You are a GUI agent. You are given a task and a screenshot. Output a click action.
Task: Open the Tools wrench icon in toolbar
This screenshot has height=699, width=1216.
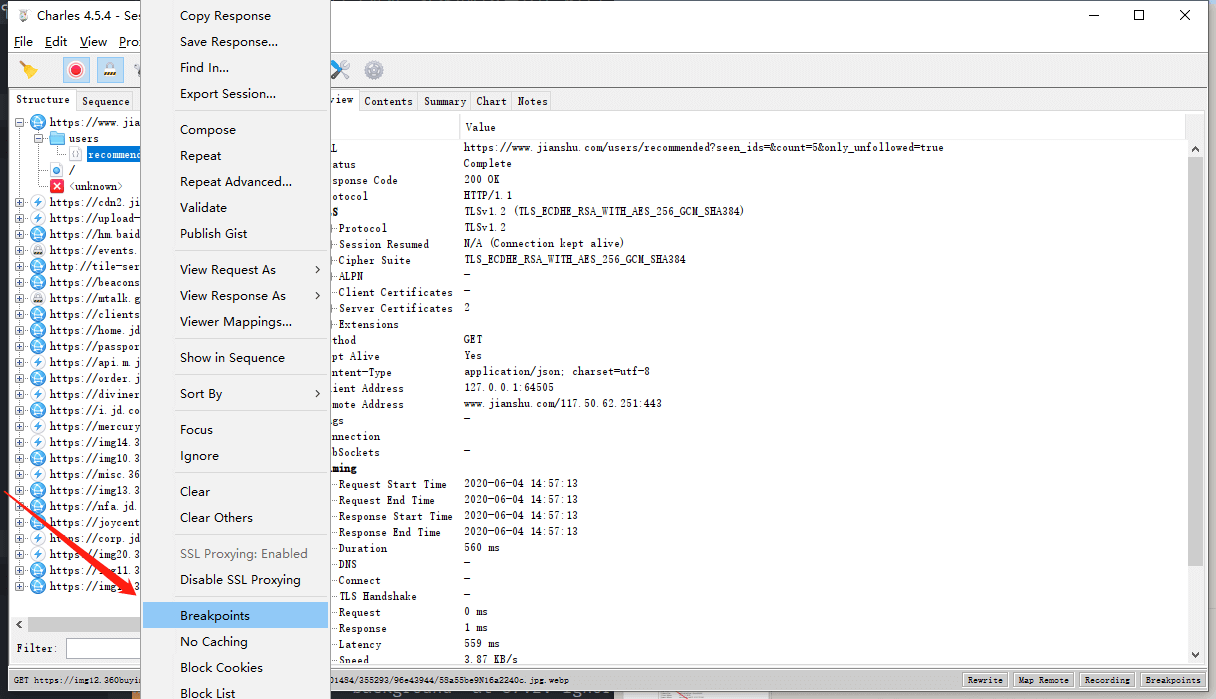340,70
